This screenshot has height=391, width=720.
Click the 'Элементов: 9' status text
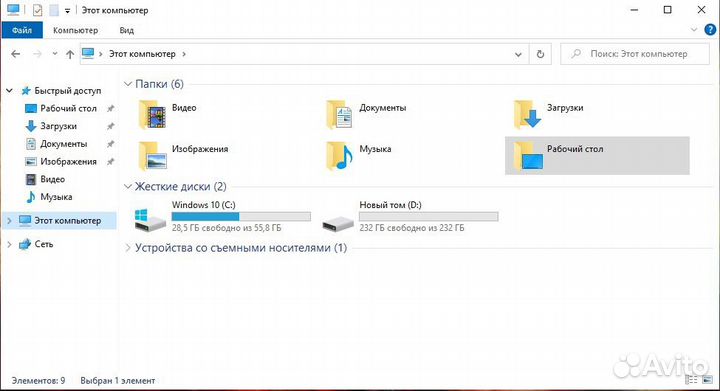click(39, 380)
